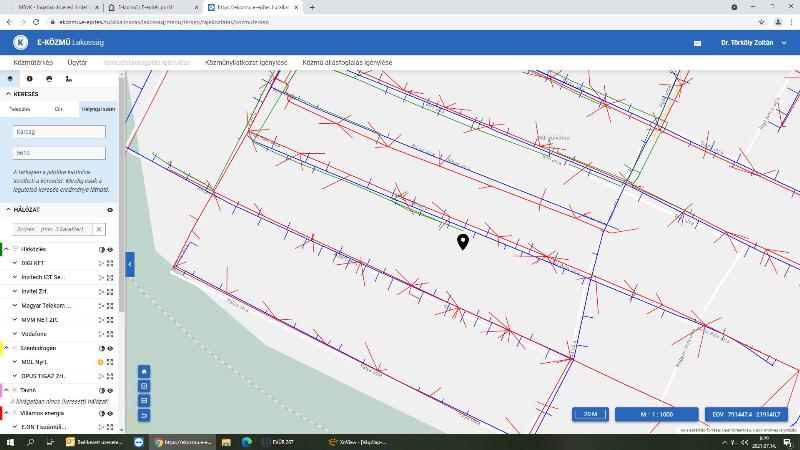Open the print panel icon in sidebar
800x450 pixels.
[x=49, y=79]
